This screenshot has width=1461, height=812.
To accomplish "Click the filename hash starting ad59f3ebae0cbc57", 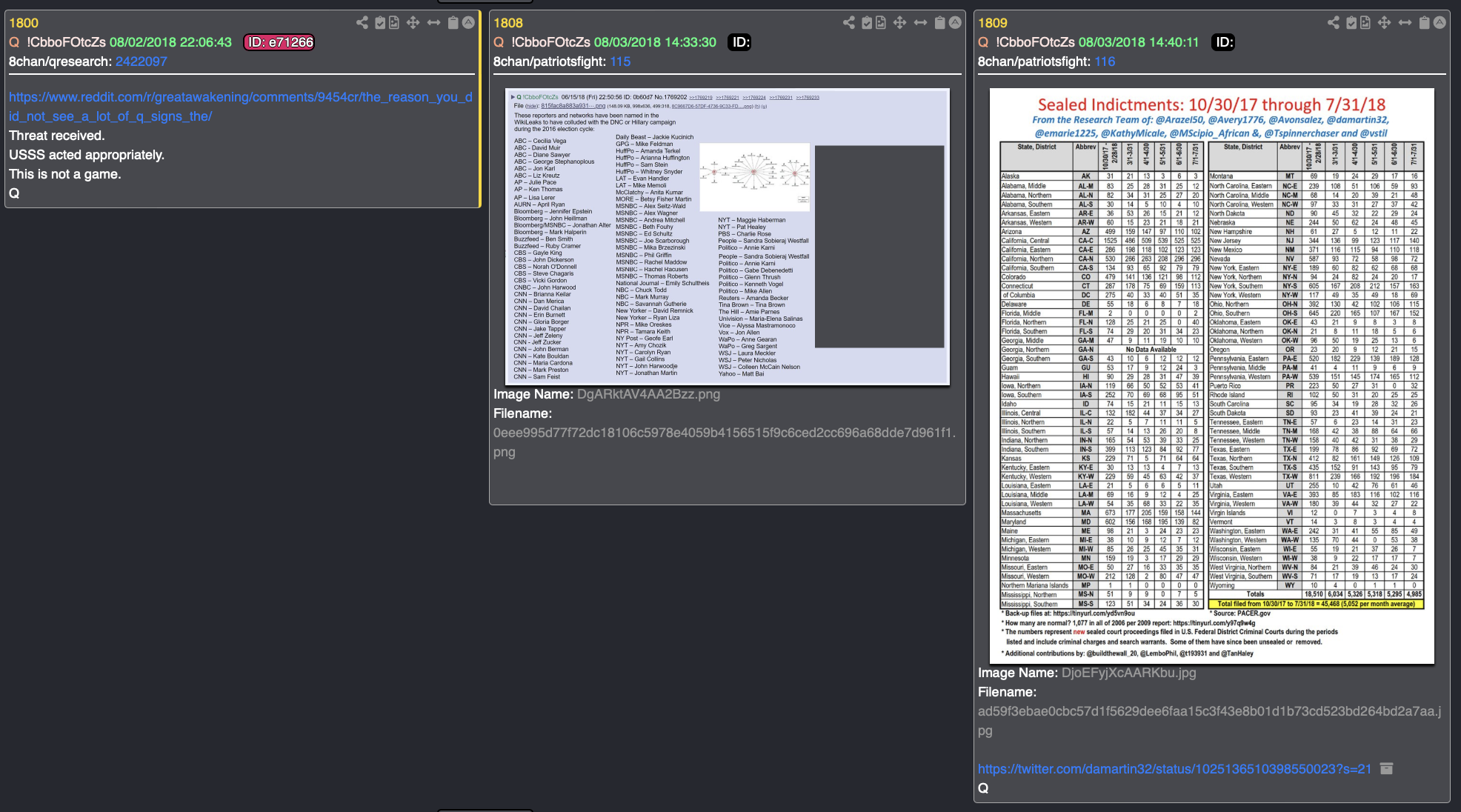I will click(x=1210, y=721).
